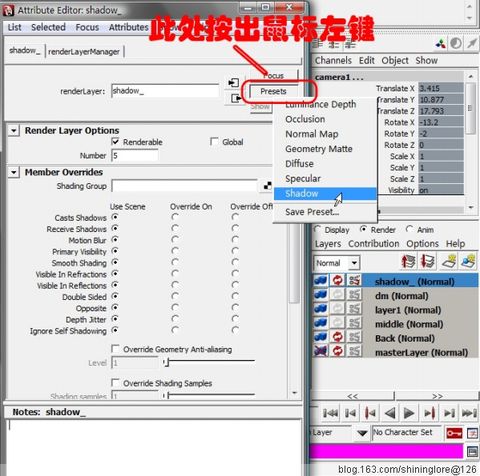Enable Override Geometry Anti-aliasing checkbox
The height and width of the screenshot is (476, 480).
(x=115, y=349)
